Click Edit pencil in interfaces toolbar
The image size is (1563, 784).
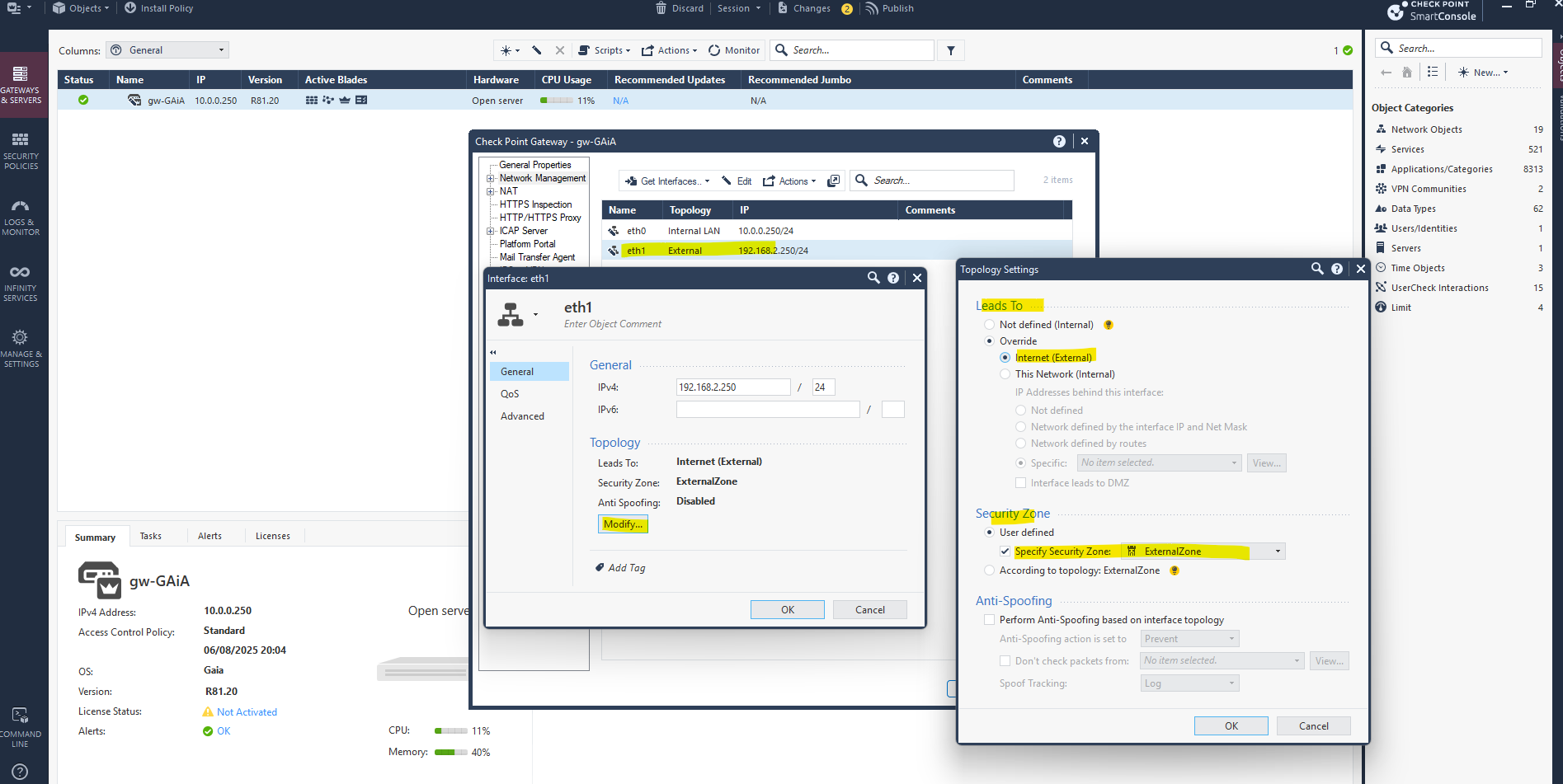(737, 181)
